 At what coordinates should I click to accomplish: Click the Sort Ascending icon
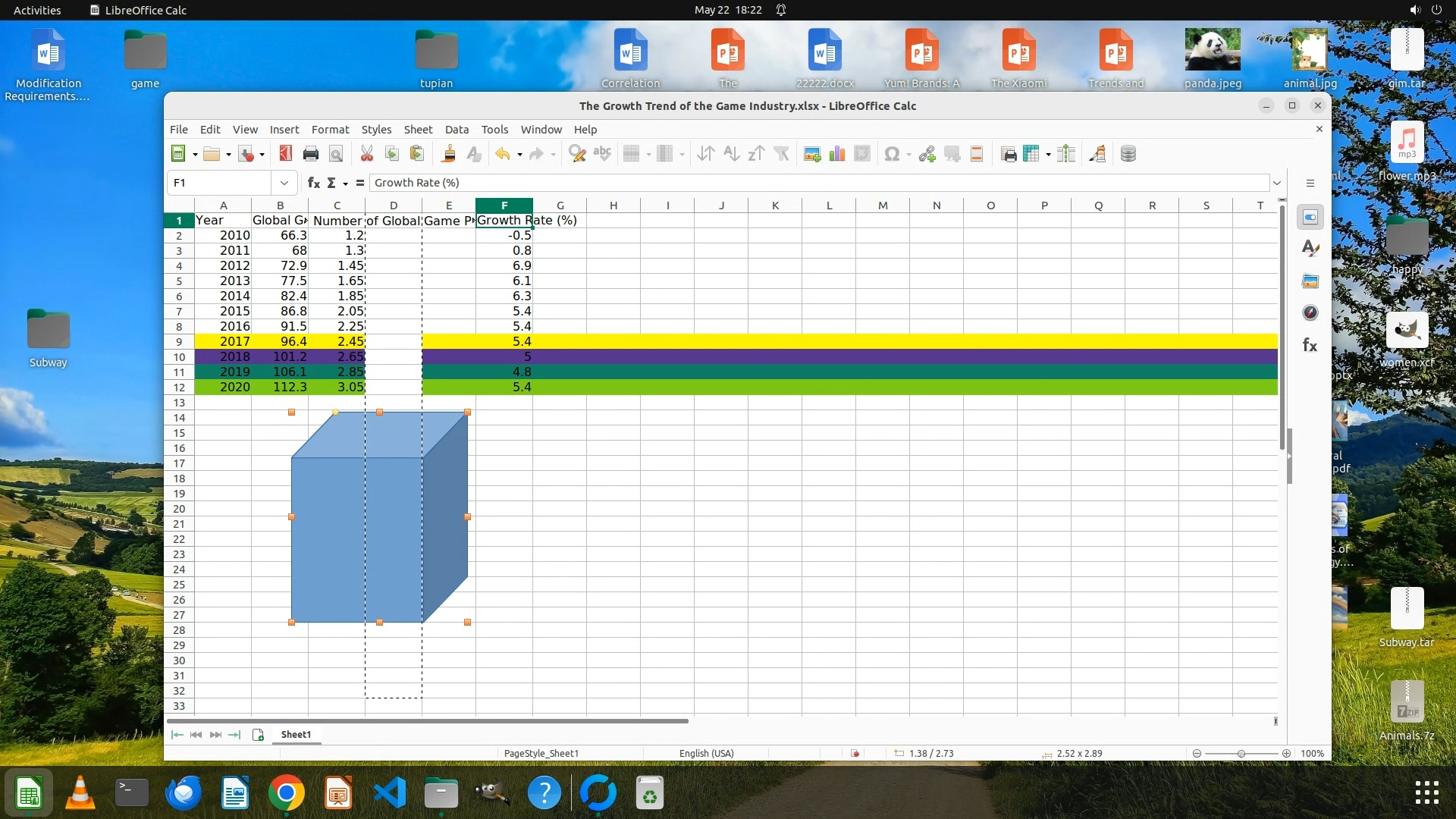[731, 155]
